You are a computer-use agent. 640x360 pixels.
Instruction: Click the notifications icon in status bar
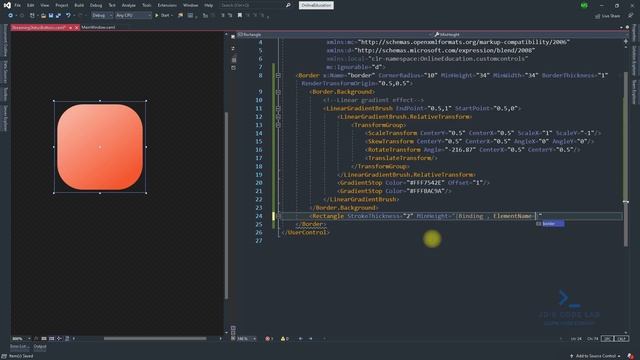[631, 356]
